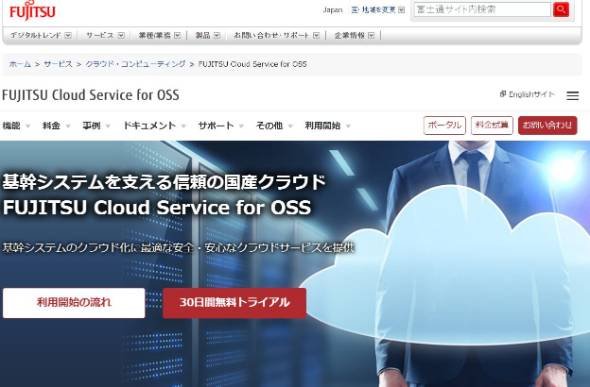Screen dimensions: 590x387
Task: Click the ポータル button
Action: click(444, 125)
